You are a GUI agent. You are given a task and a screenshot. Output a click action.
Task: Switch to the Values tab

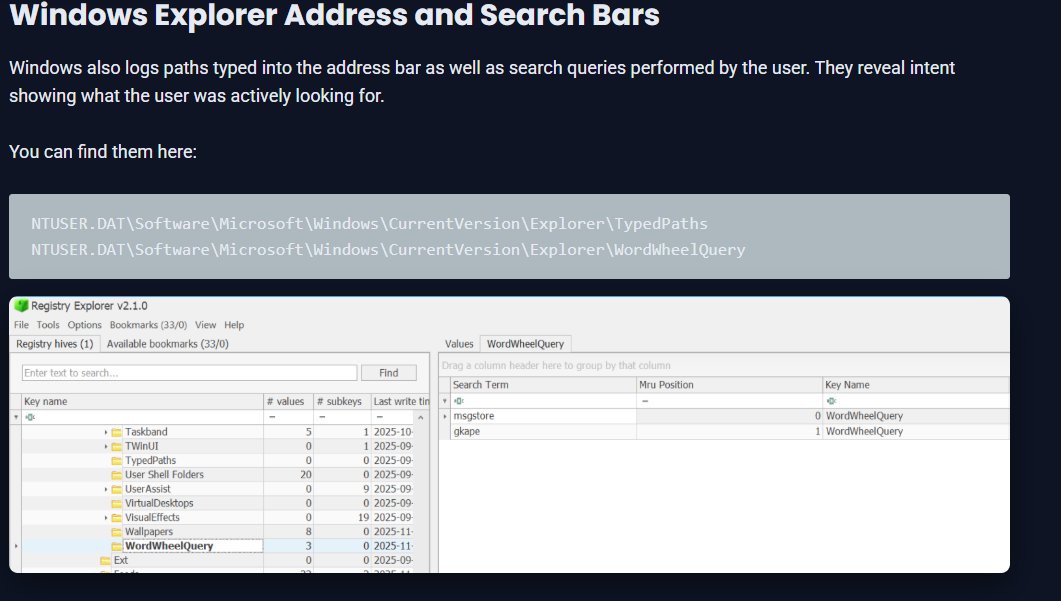(459, 344)
